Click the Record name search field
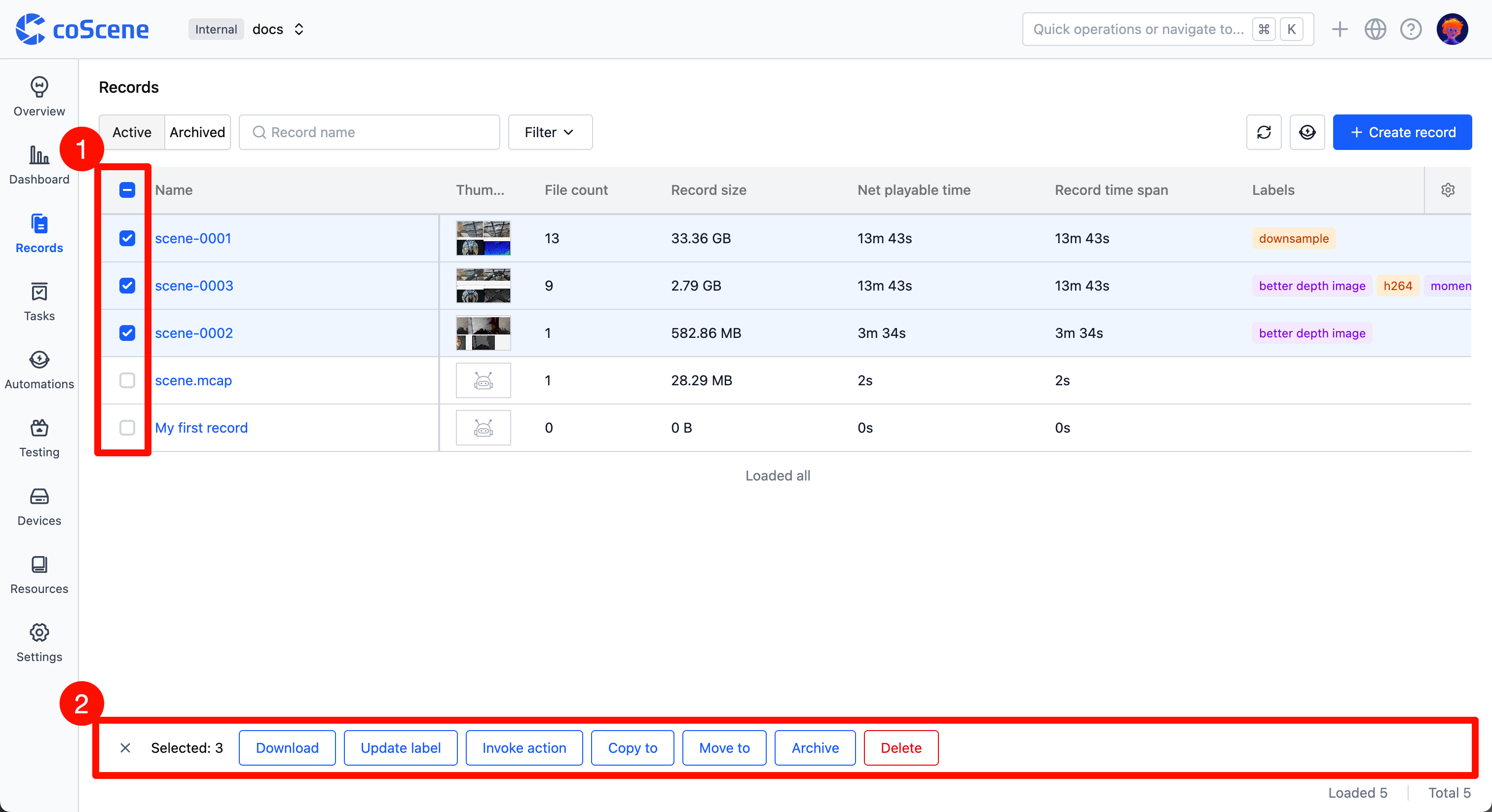Image resolution: width=1492 pixels, height=812 pixels. pyautogui.click(x=370, y=132)
